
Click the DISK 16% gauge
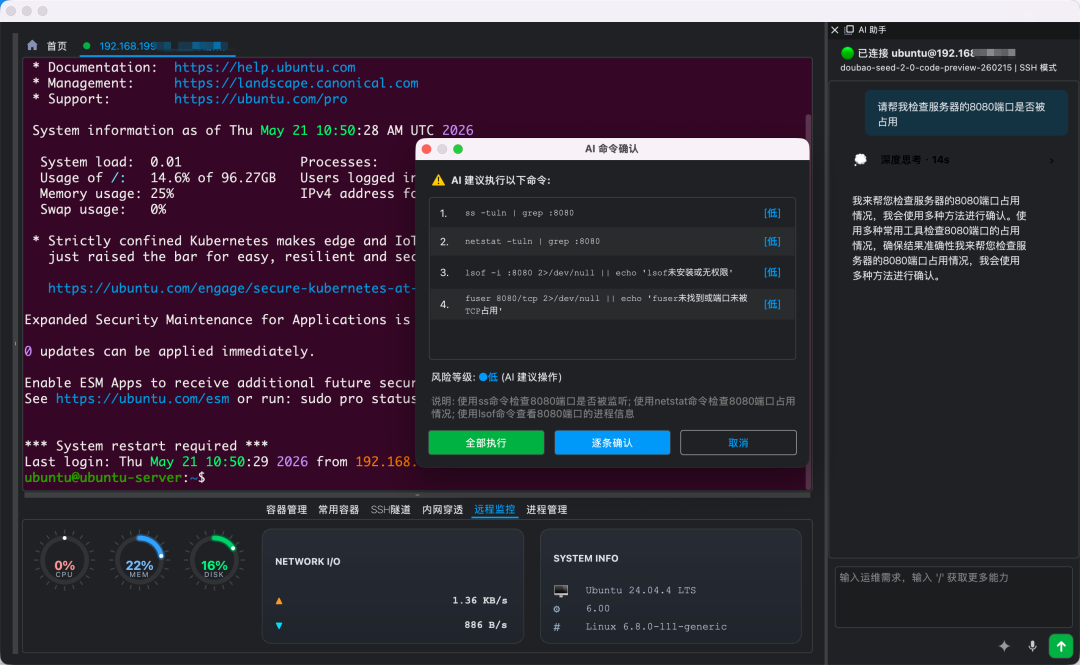point(214,562)
